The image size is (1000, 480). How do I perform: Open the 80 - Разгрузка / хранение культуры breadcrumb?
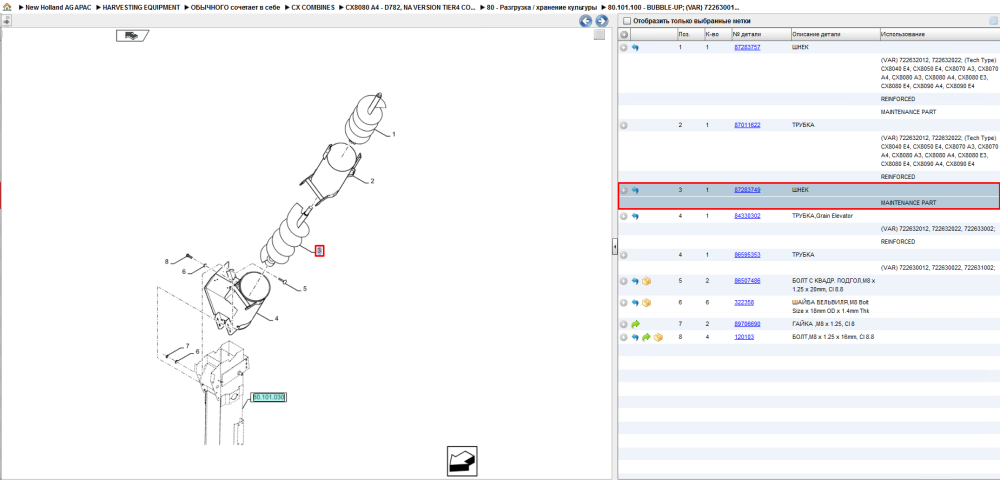(x=541, y=7)
